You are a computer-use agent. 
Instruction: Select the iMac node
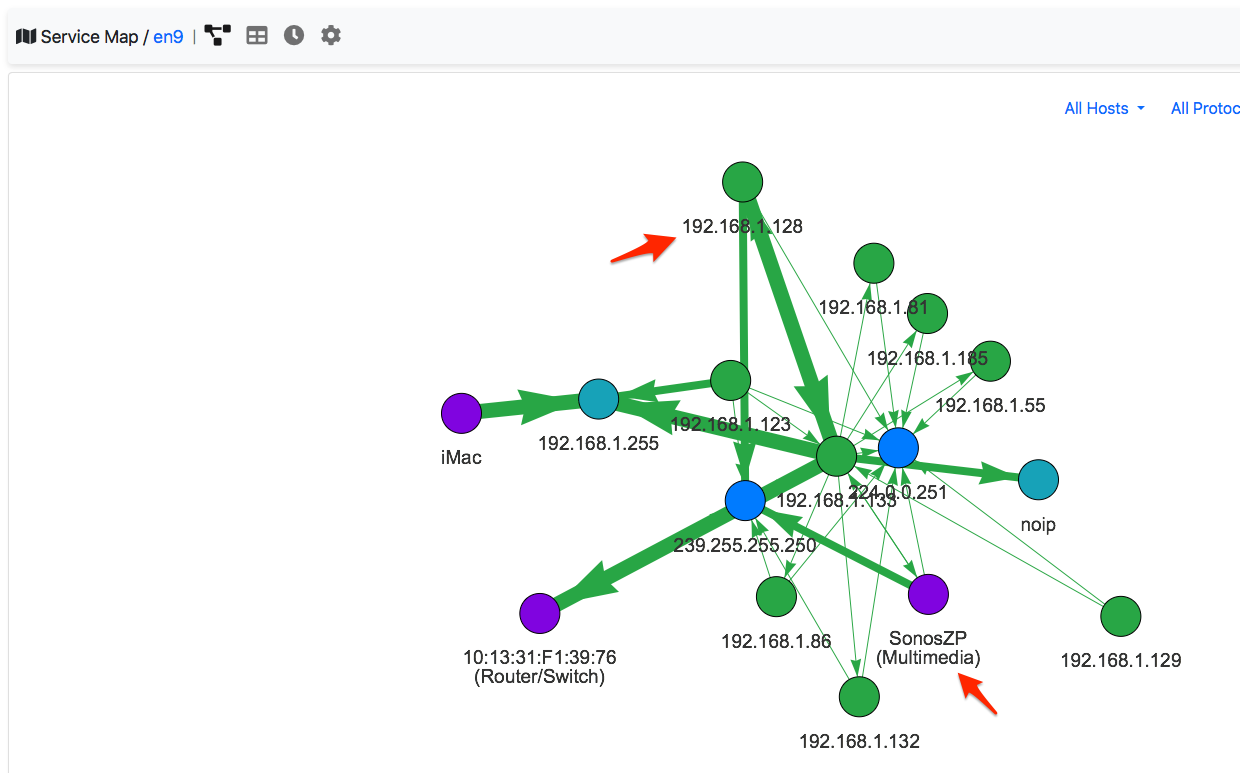click(460, 412)
